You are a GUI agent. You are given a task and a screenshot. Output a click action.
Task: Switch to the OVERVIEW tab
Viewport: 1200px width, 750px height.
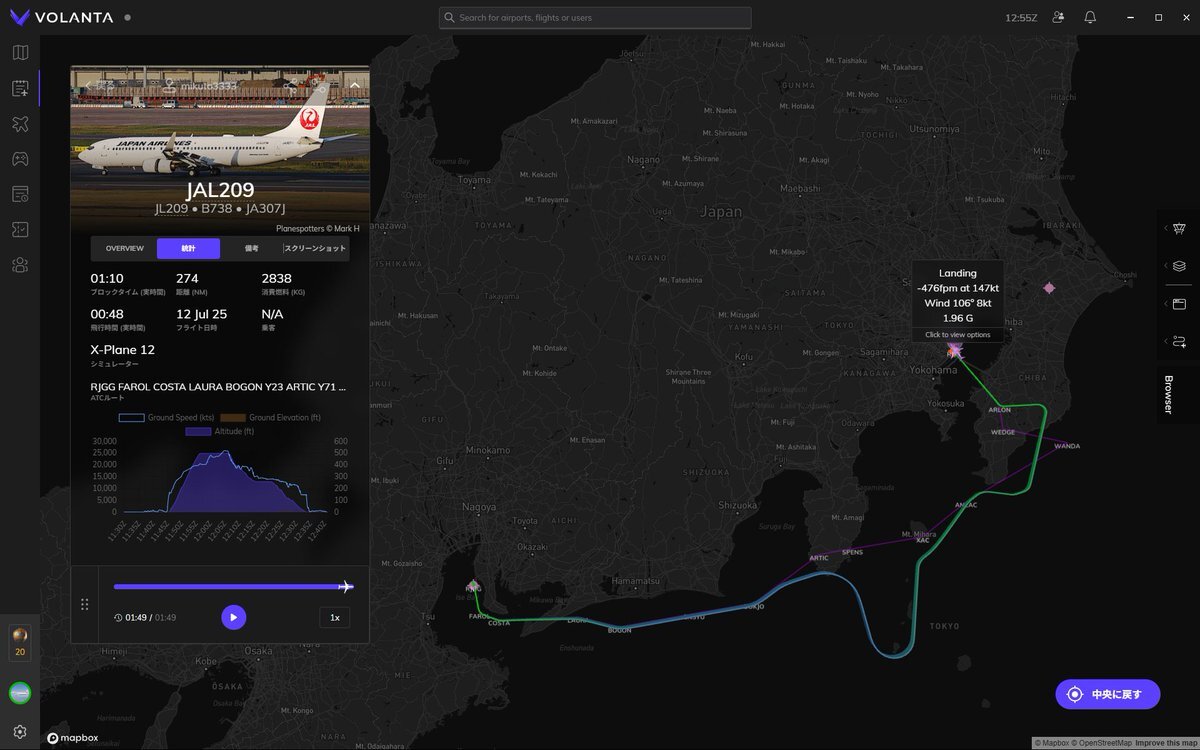125,248
